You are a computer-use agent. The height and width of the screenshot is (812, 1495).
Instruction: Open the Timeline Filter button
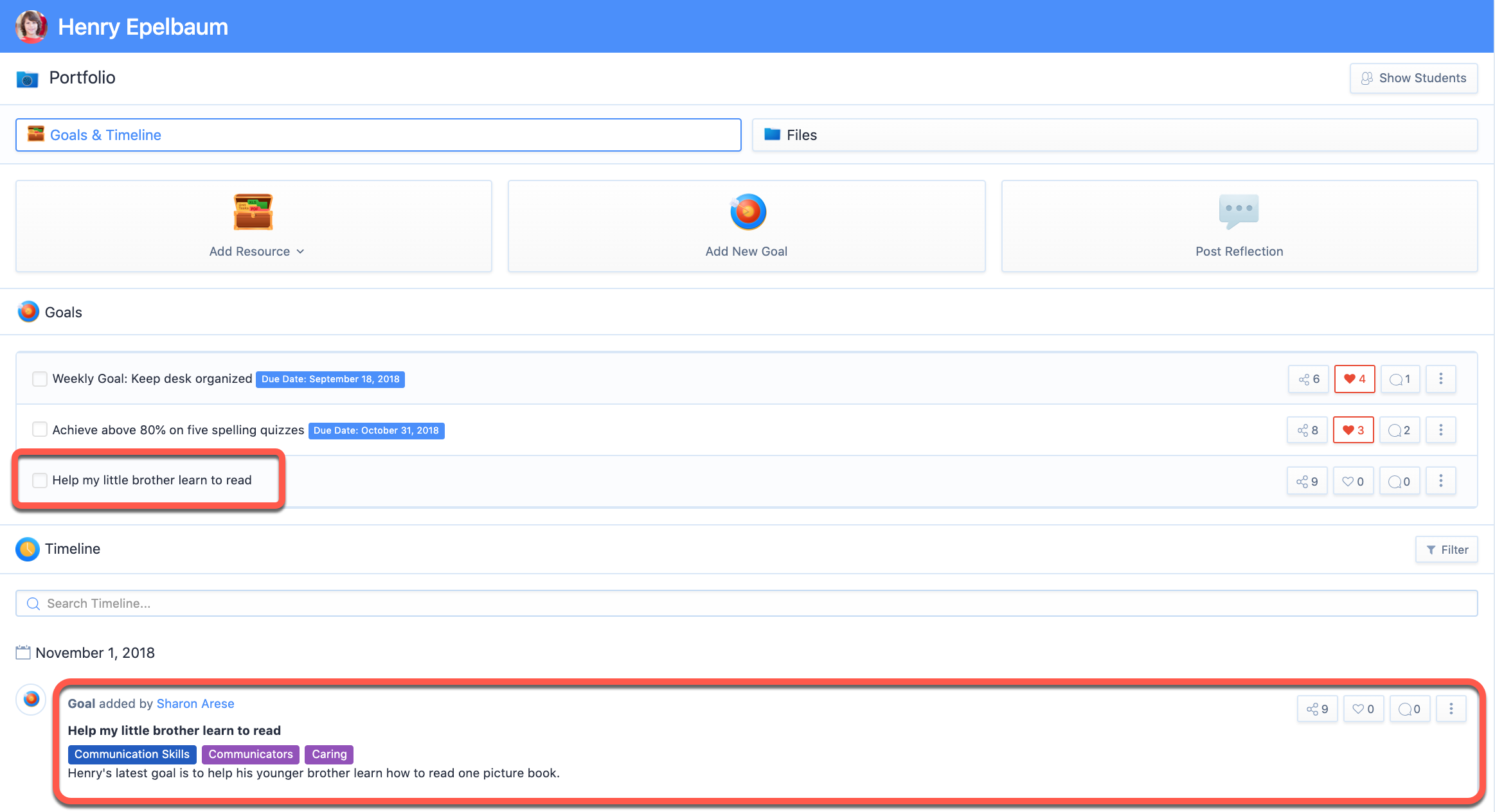click(x=1447, y=550)
